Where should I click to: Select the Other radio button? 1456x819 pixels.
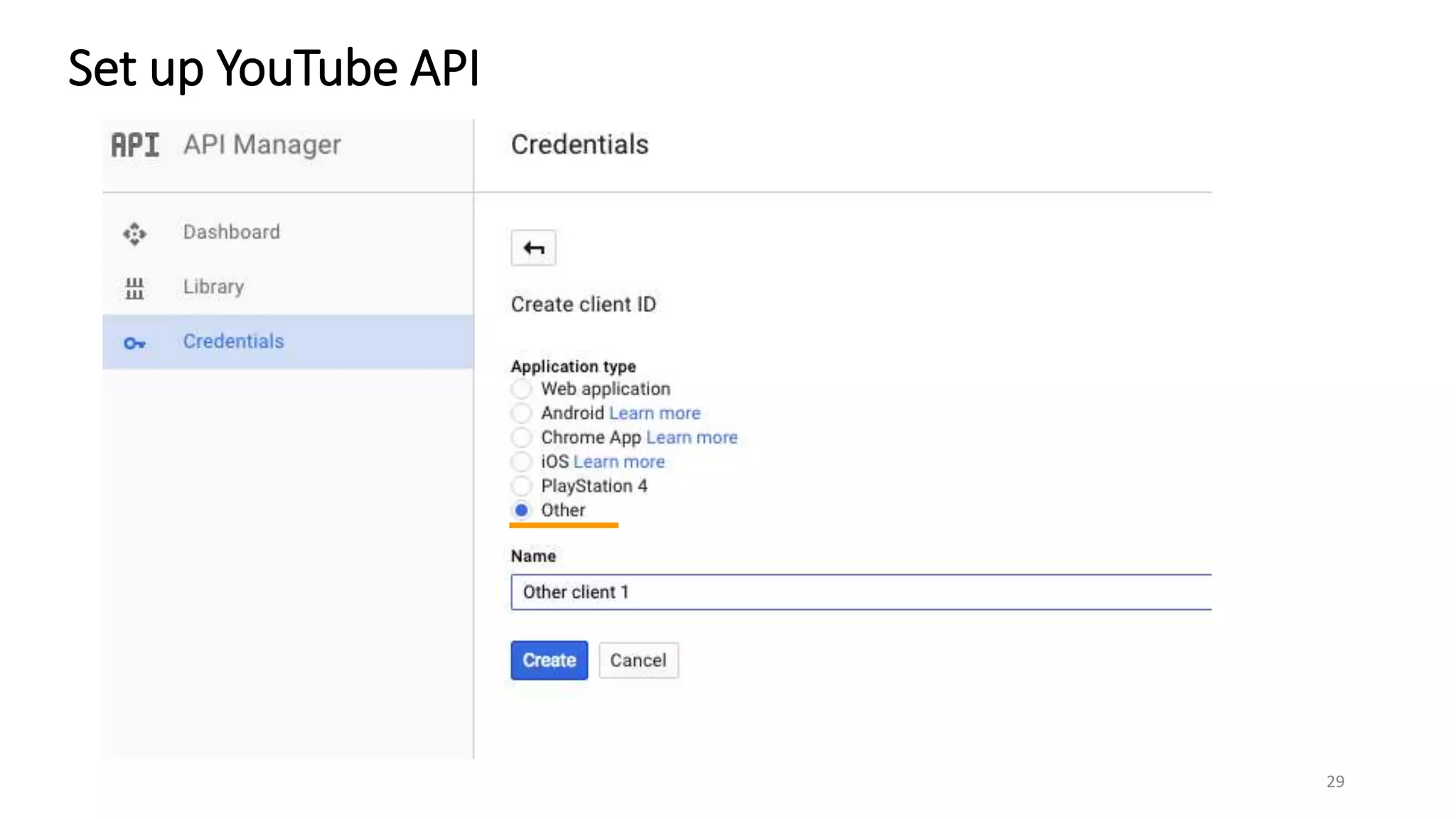point(521,510)
